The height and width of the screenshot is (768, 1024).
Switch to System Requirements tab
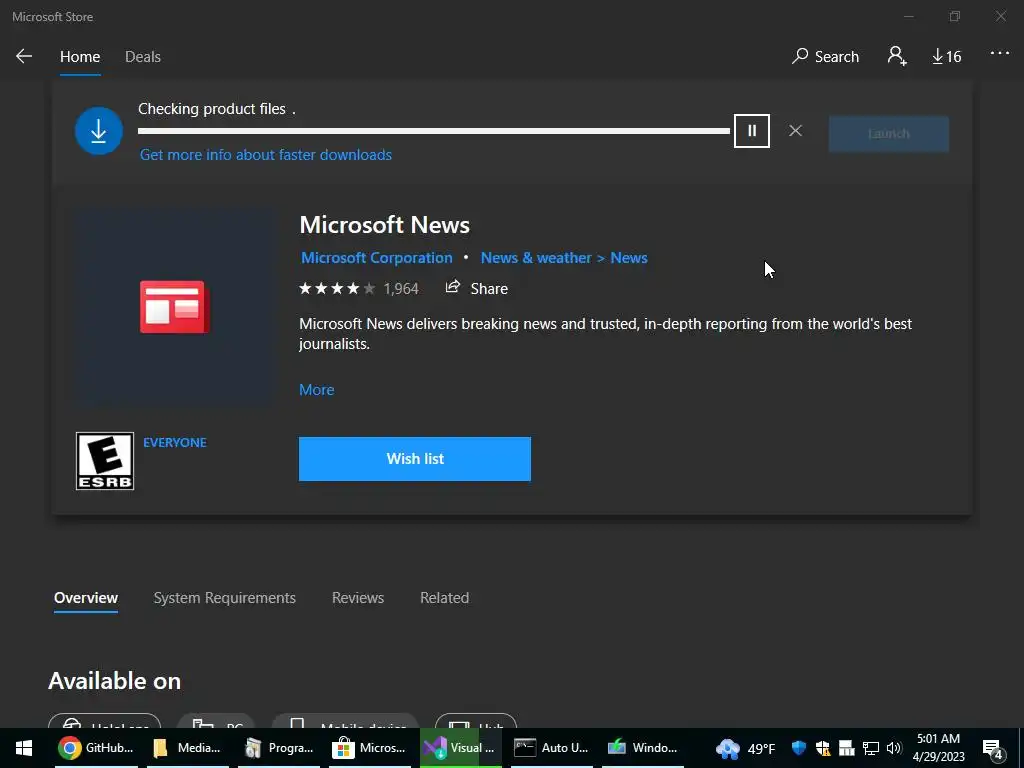225,598
